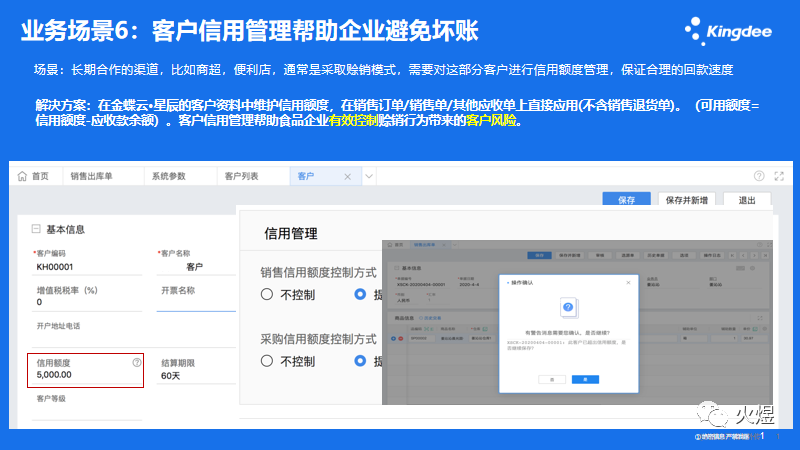Click the 保存并新增 button in customer form
Screen dimensions: 800x450
pyautogui.click(x=687, y=199)
